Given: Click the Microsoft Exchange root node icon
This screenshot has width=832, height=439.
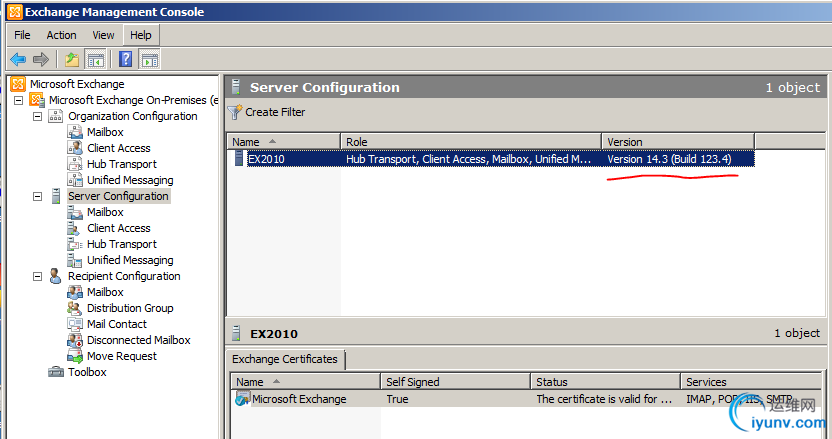Looking at the screenshot, I should coord(18,84).
